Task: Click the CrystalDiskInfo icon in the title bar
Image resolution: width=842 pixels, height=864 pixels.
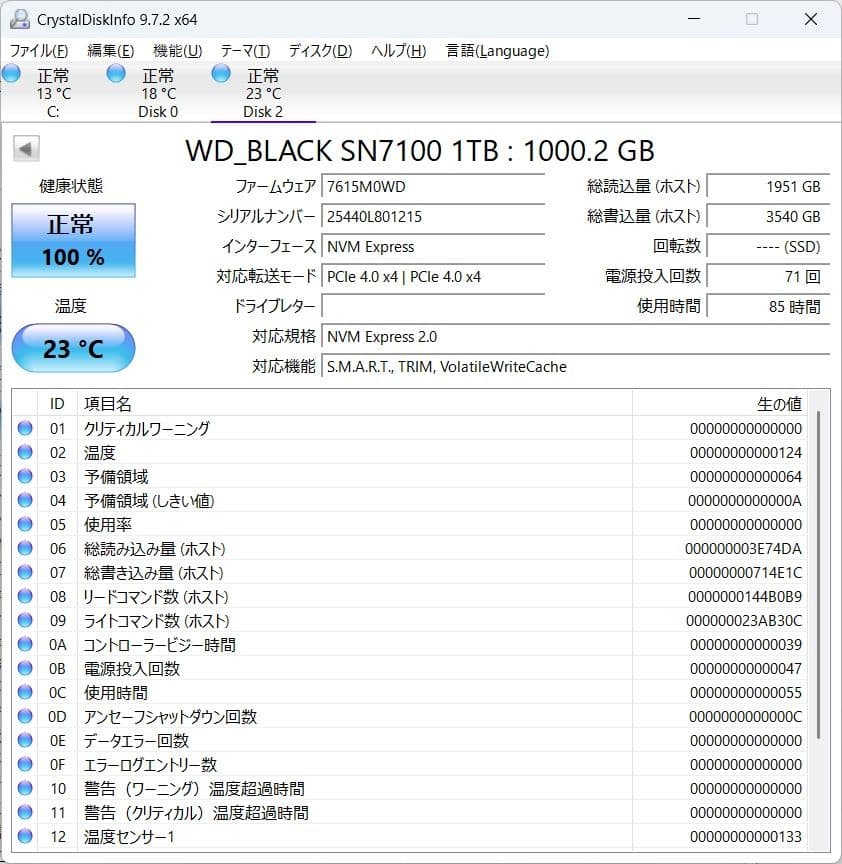Action: click(20, 18)
